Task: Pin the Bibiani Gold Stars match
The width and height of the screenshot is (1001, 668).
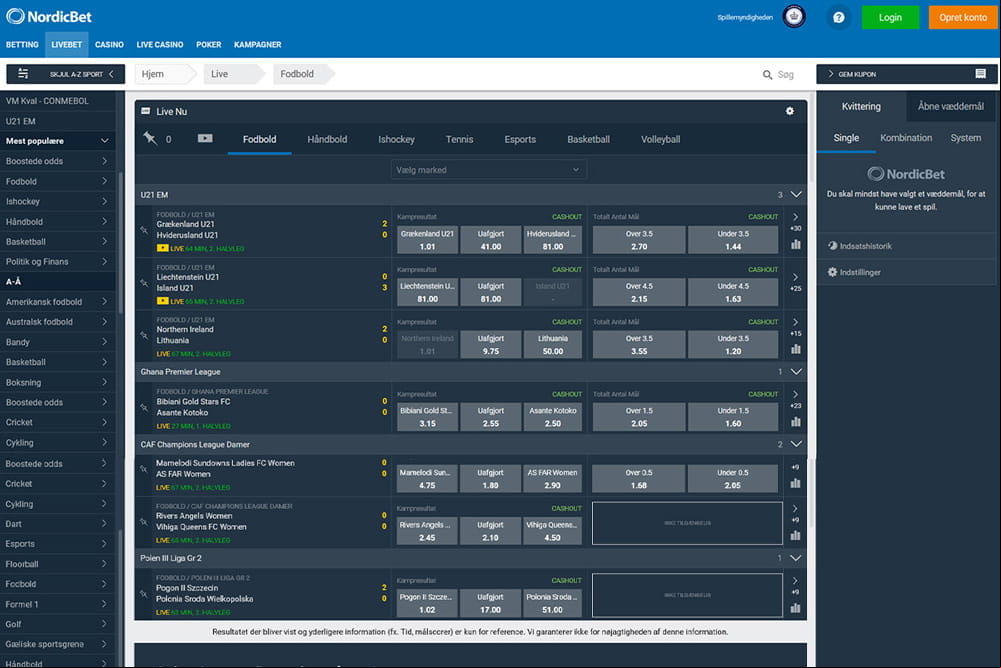Action: pyautogui.click(x=144, y=407)
